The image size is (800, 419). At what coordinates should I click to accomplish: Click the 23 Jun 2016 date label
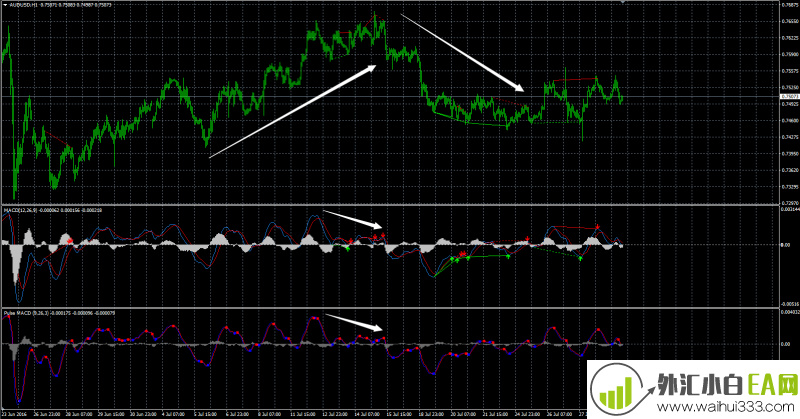(x=13, y=414)
